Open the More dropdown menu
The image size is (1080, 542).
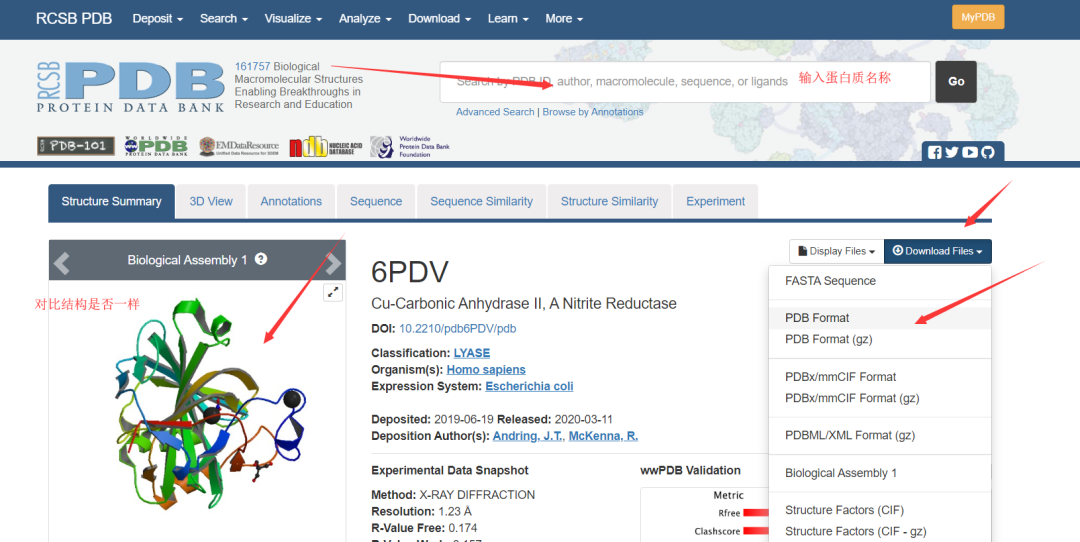[564, 19]
